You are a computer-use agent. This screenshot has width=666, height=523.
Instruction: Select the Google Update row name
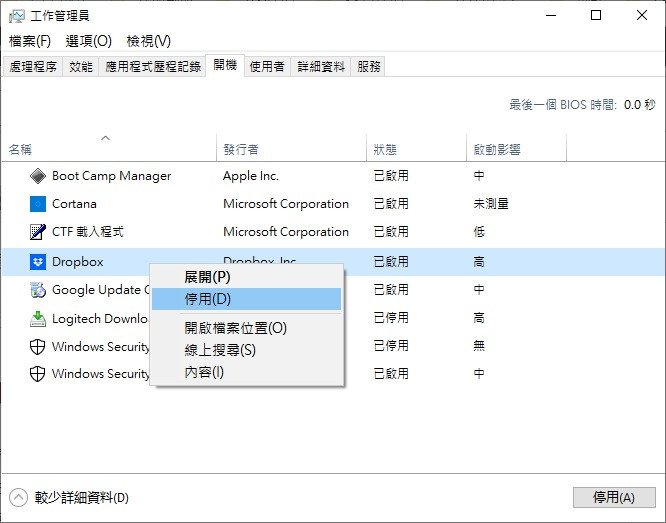click(101, 290)
